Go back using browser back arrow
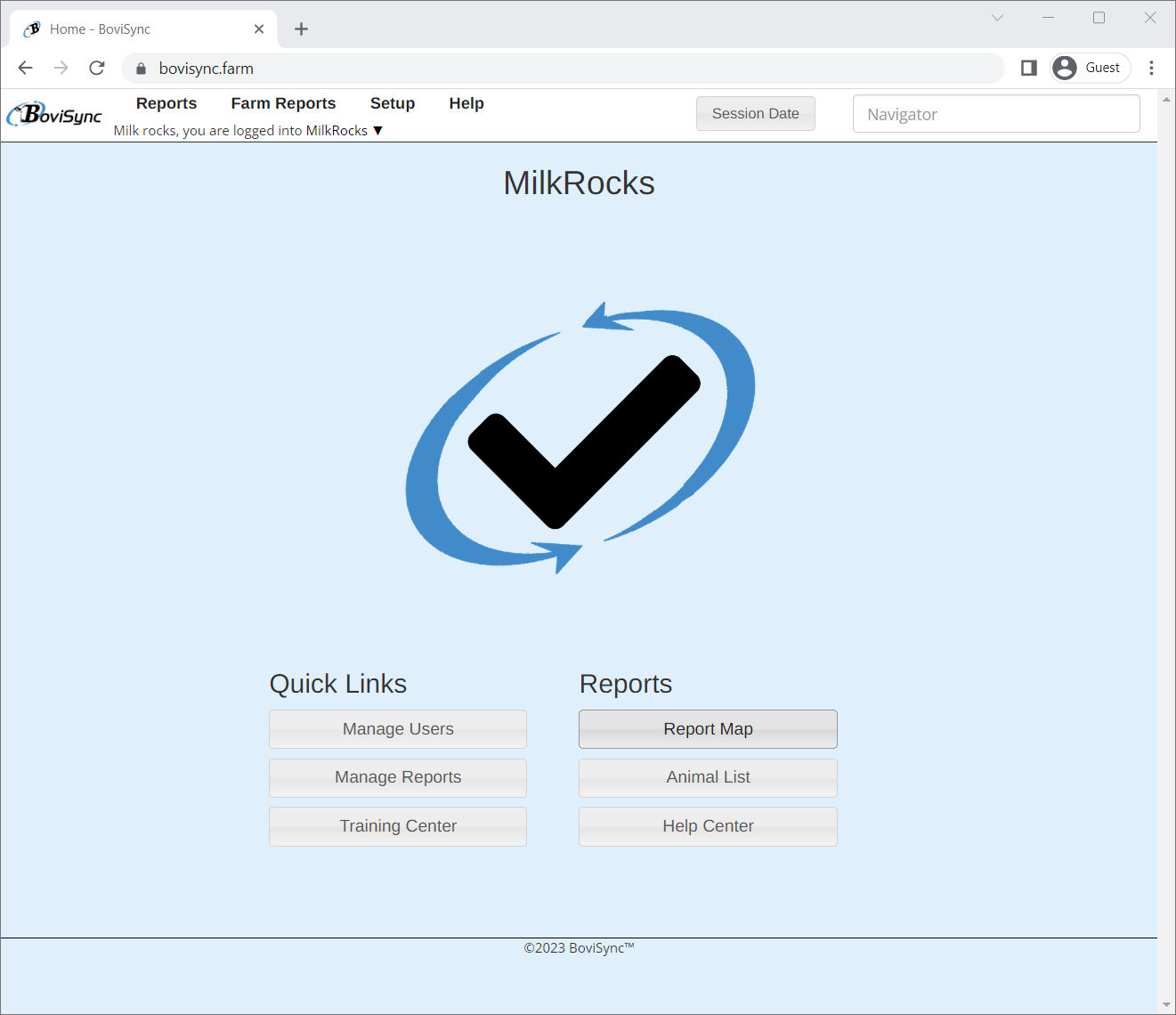This screenshot has height=1015, width=1176. point(25,68)
